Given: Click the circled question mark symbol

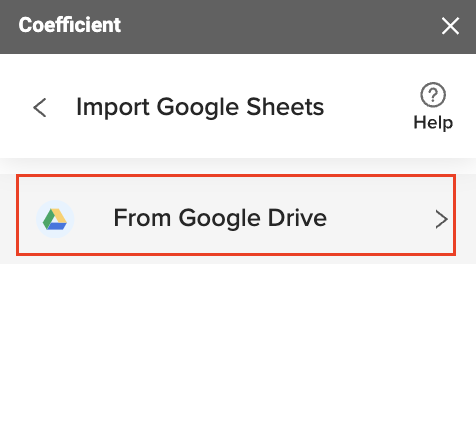Looking at the screenshot, I should point(433,95).
